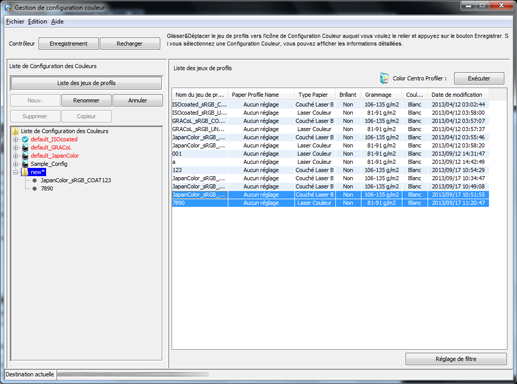Screen dimensions: 517x384
Task: Select the ISOcoated_sRGB_C... profile row
Action: (330, 104)
